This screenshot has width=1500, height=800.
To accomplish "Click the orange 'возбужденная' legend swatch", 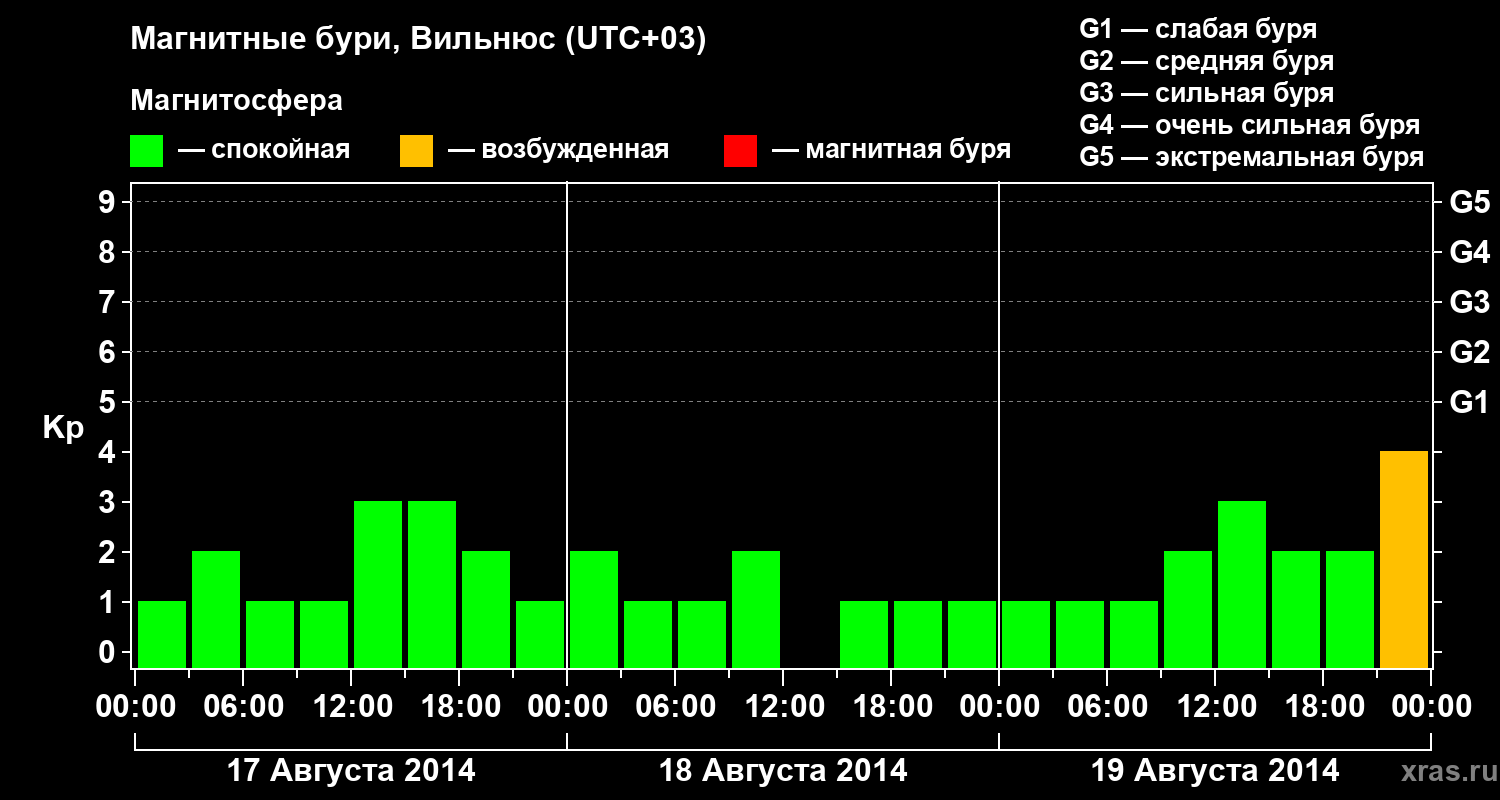I will coord(417,151).
